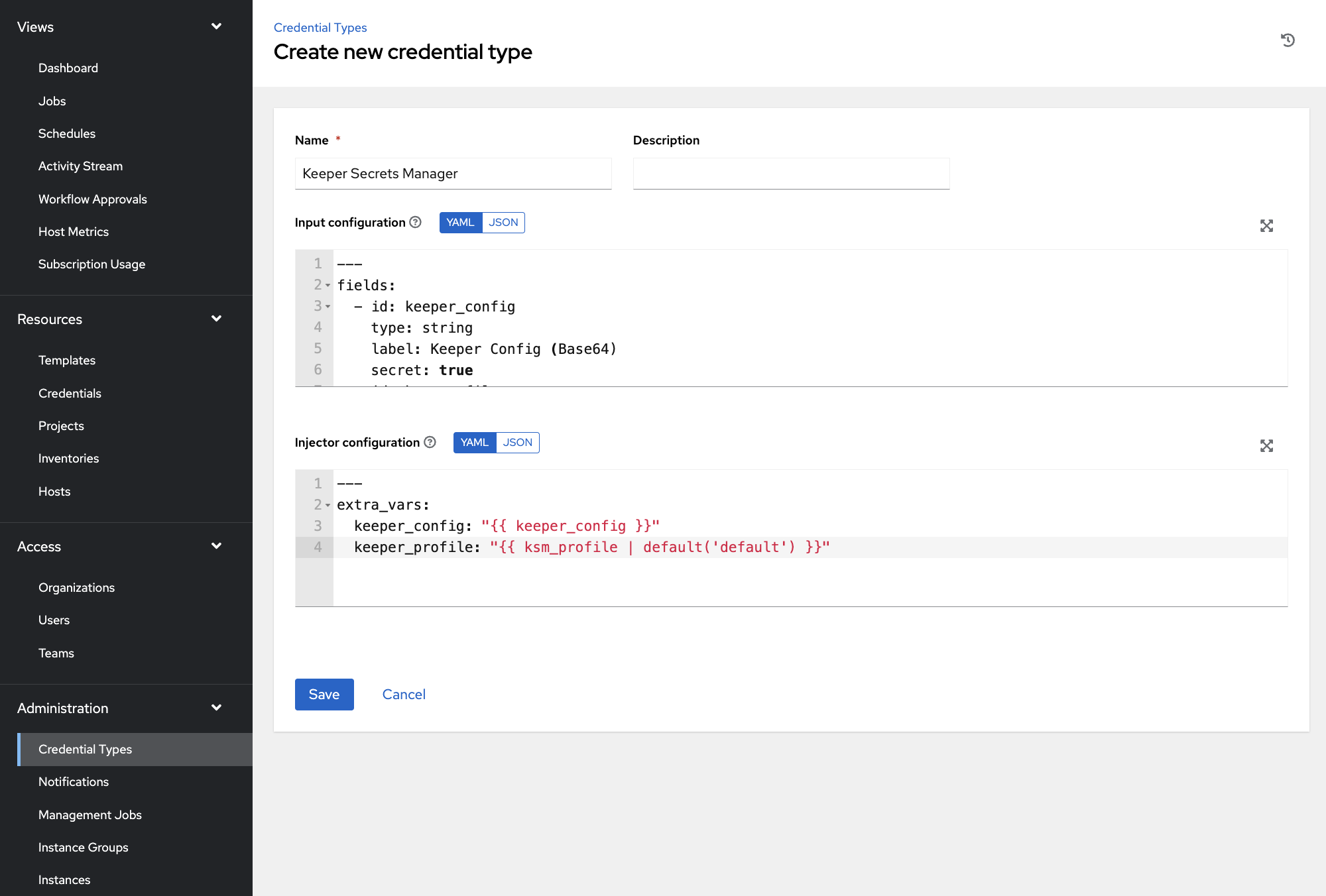The image size is (1326, 896).
Task: Select YAML for Input configuration
Action: [460, 223]
